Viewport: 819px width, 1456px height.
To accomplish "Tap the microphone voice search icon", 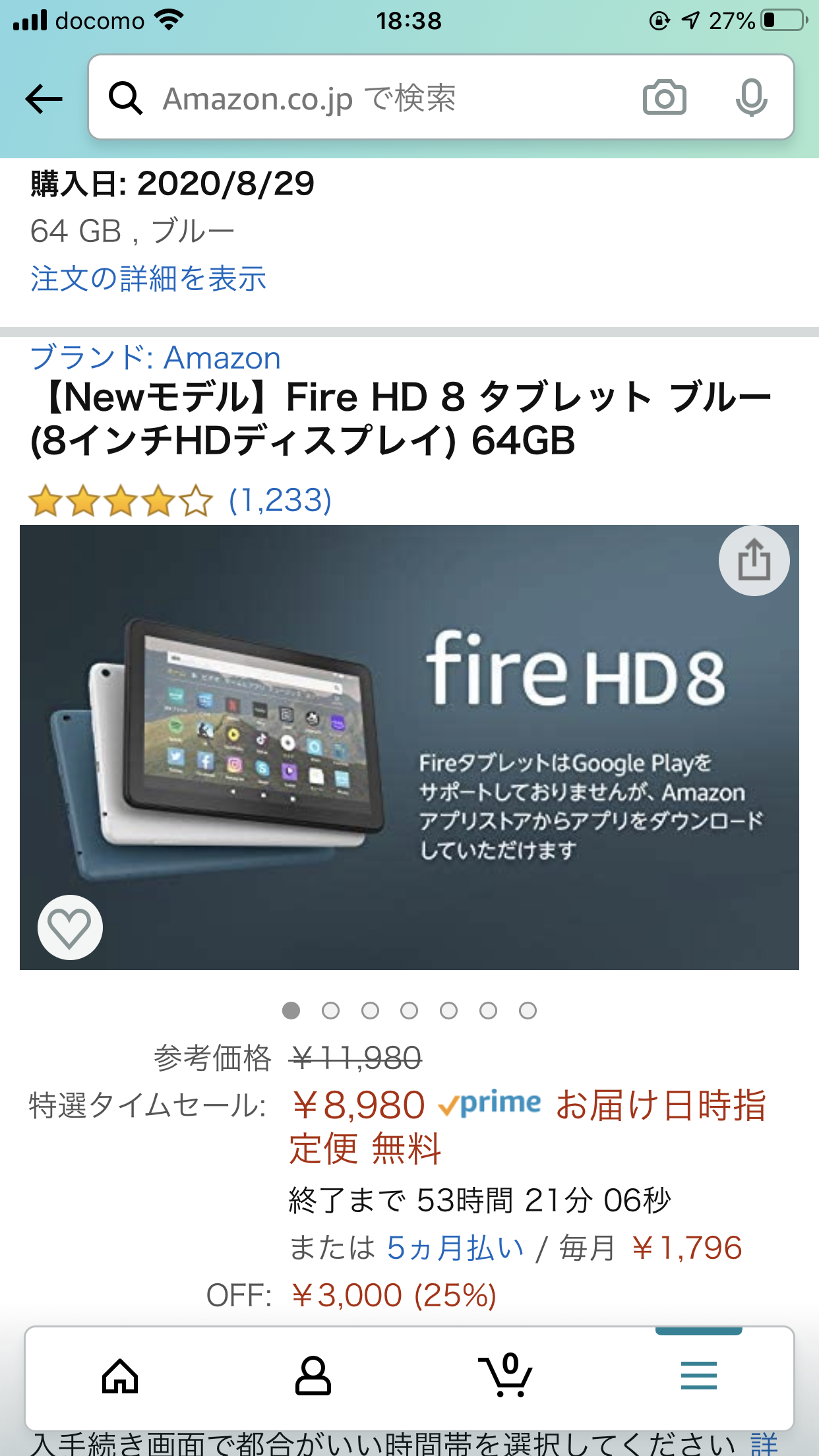I will pos(751,98).
